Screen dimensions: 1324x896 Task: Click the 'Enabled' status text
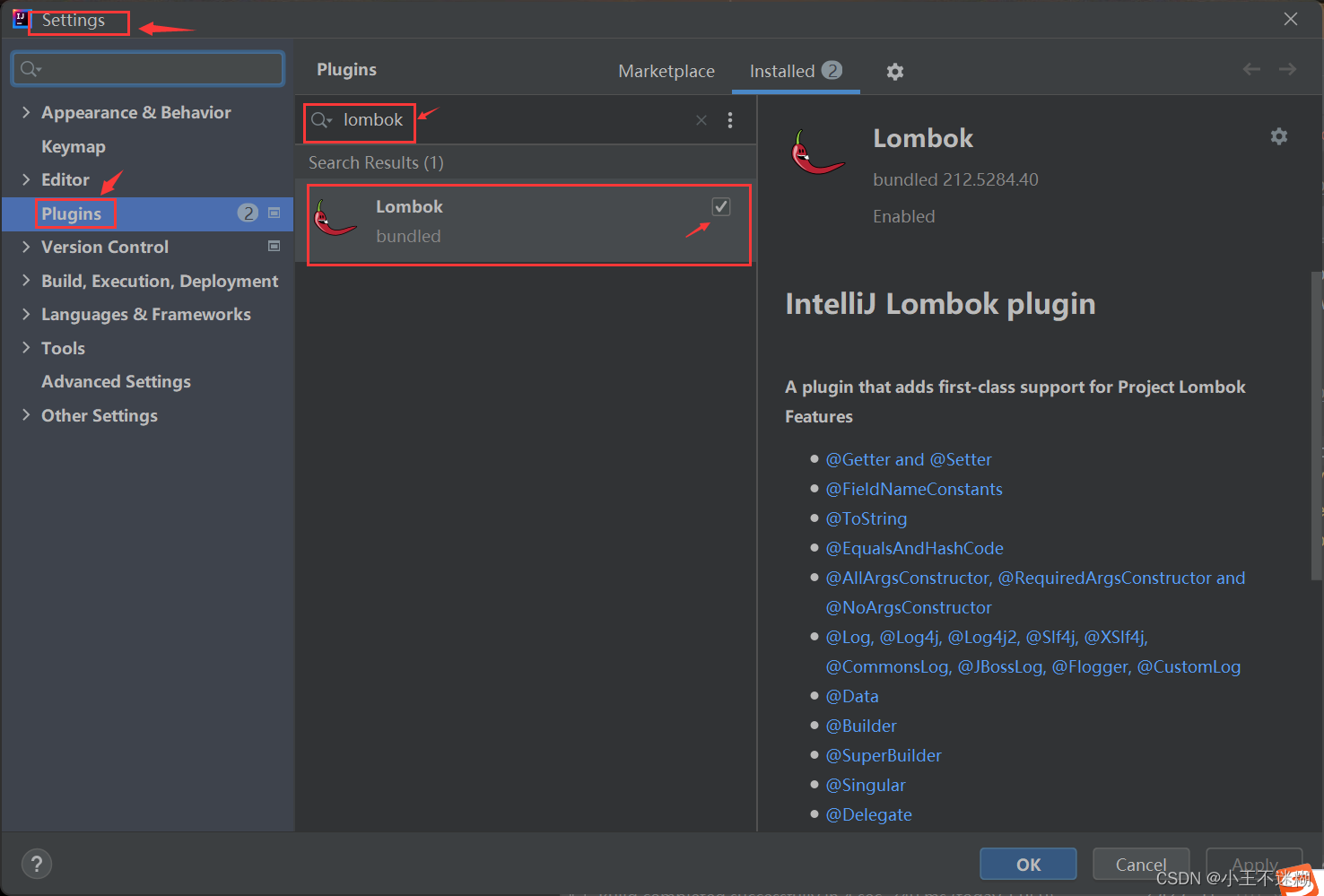(x=903, y=216)
